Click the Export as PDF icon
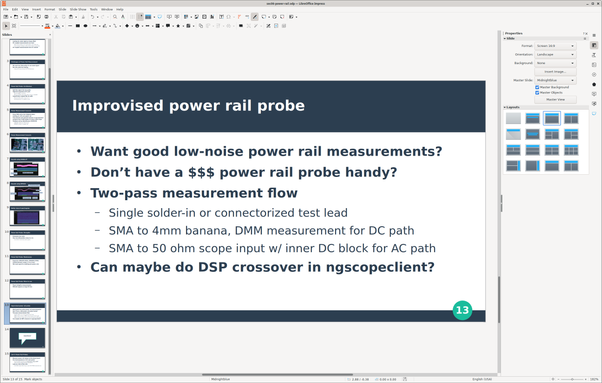 (38, 17)
